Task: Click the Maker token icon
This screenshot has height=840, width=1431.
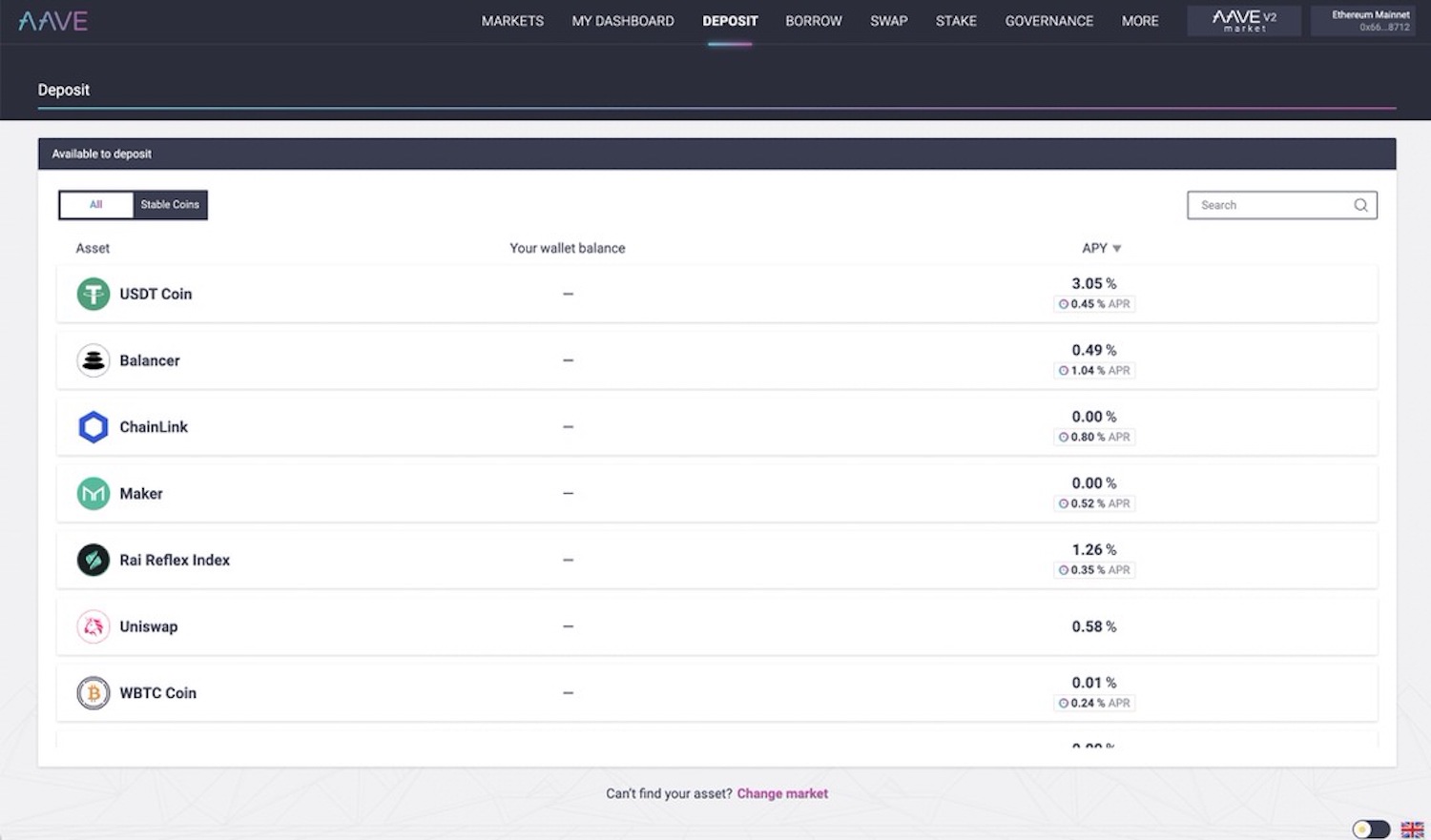Action: (93, 494)
